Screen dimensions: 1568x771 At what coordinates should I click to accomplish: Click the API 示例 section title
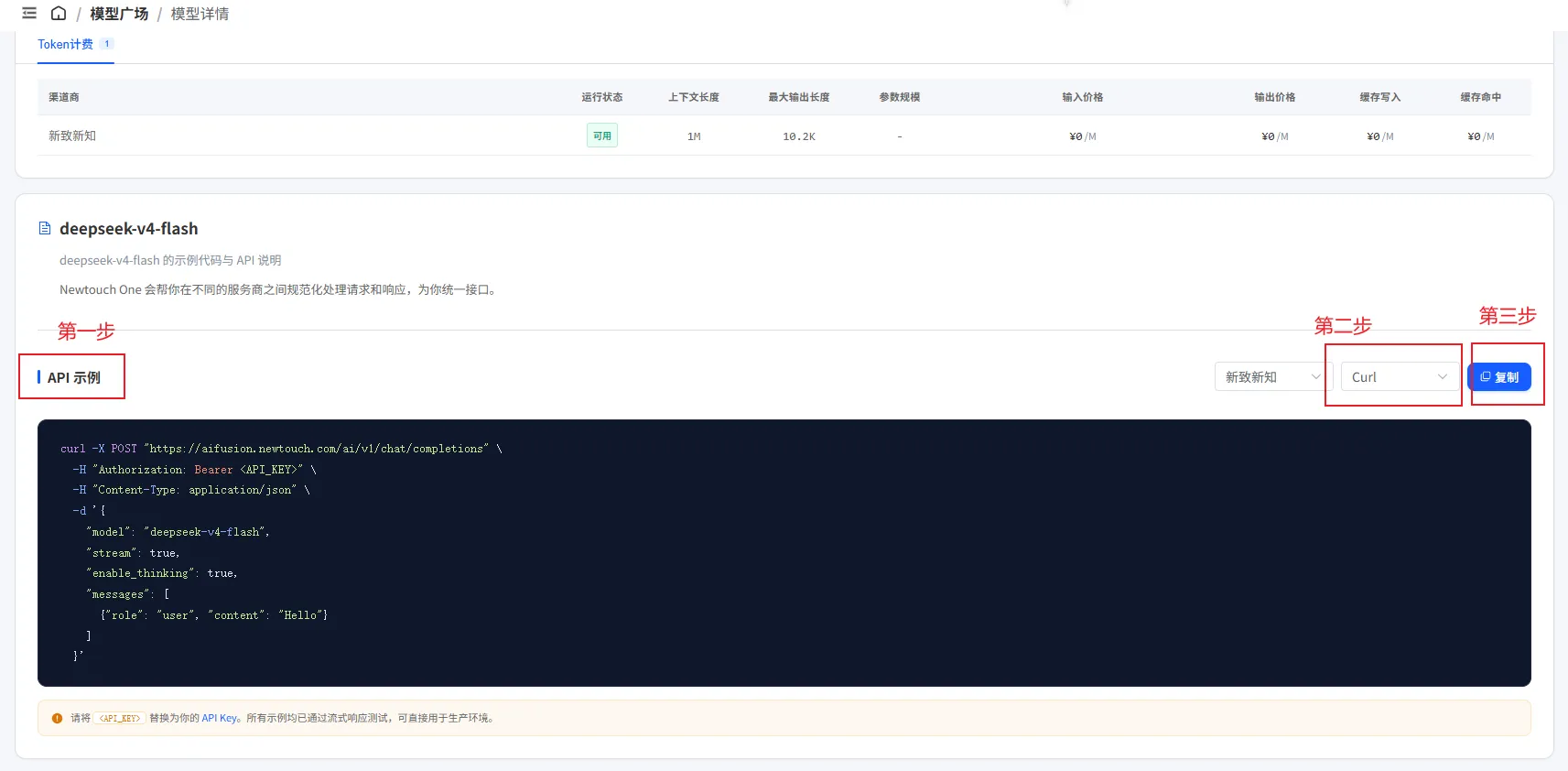click(x=74, y=377)
